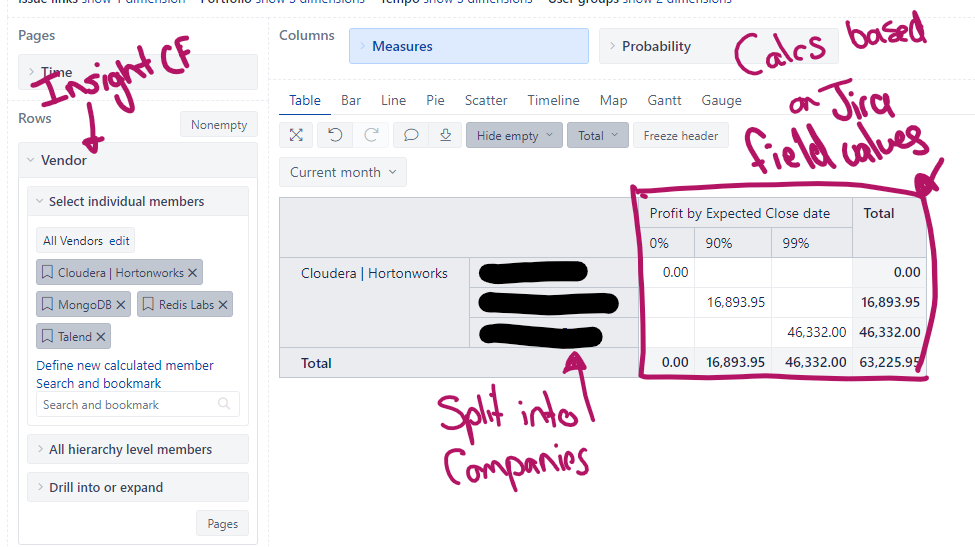The image size is (975, 547).
Task: Switch to the Pie chart tab
Action: (x=435, y=100)
